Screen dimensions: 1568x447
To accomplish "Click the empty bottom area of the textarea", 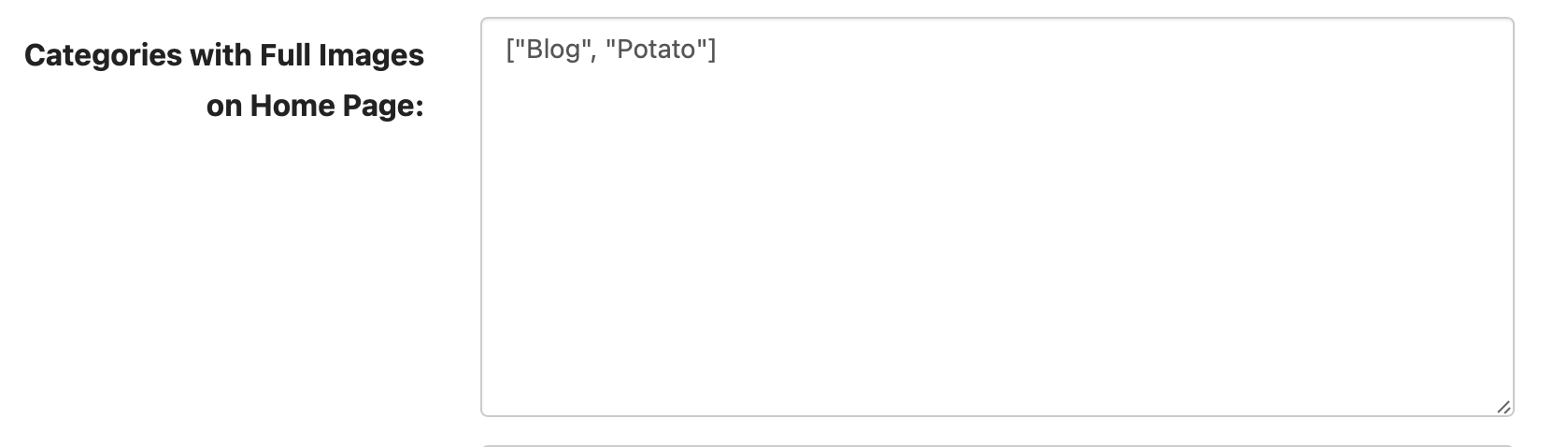I will point(996,374).
